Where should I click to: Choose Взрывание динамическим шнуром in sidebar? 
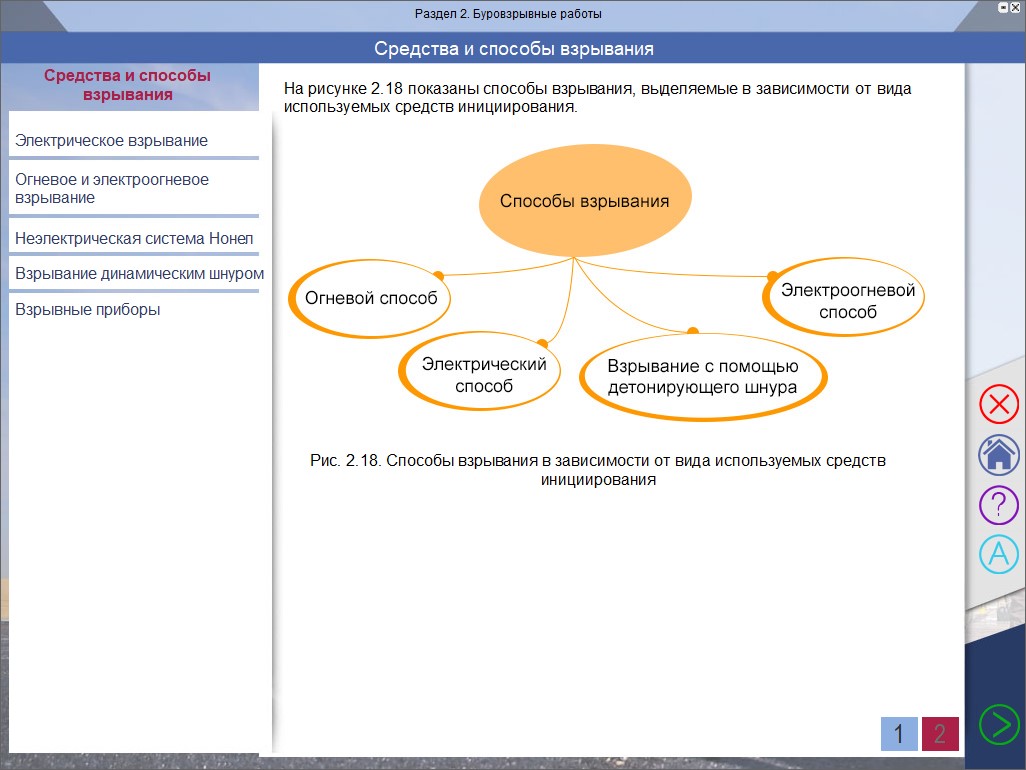coord(139,274)
